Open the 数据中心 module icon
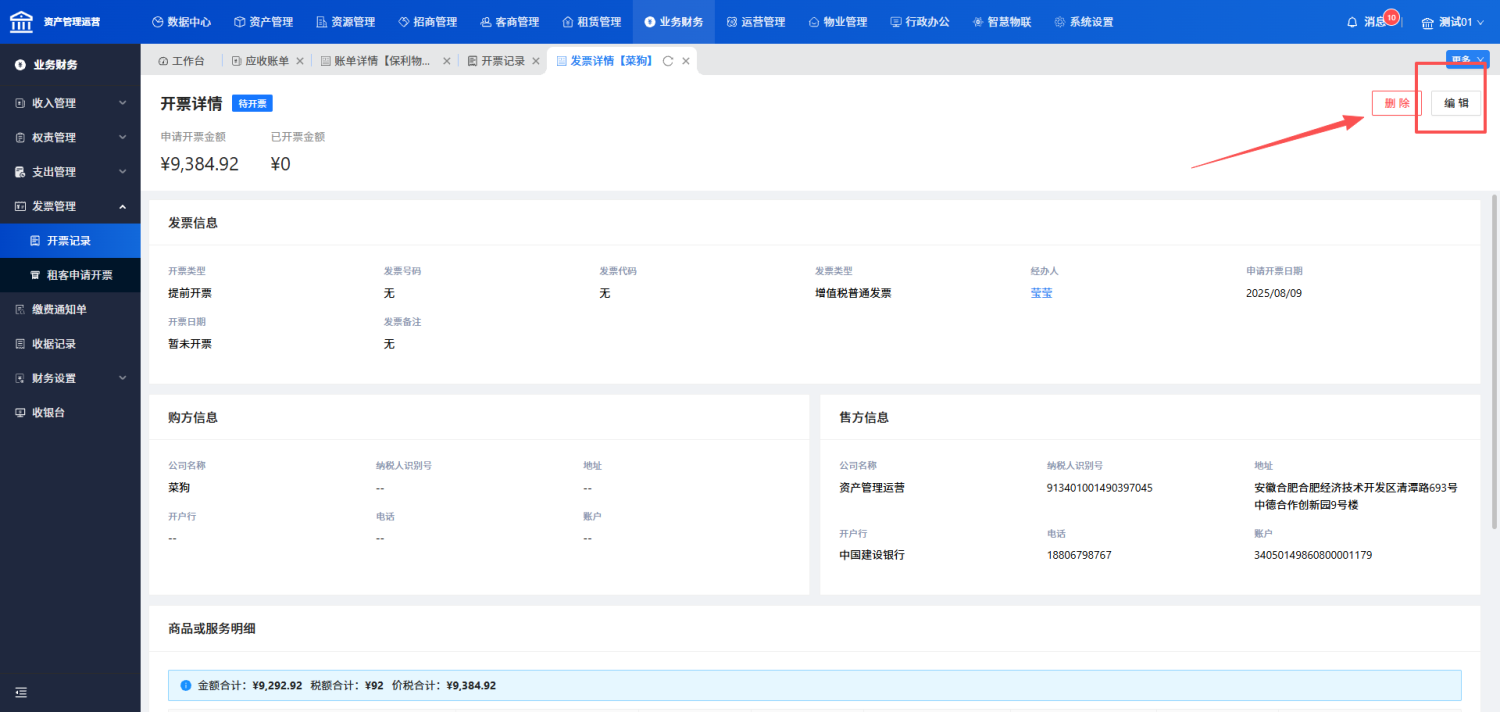The width and height of the screenshot is (1500, 712). [x=157, y=22]
